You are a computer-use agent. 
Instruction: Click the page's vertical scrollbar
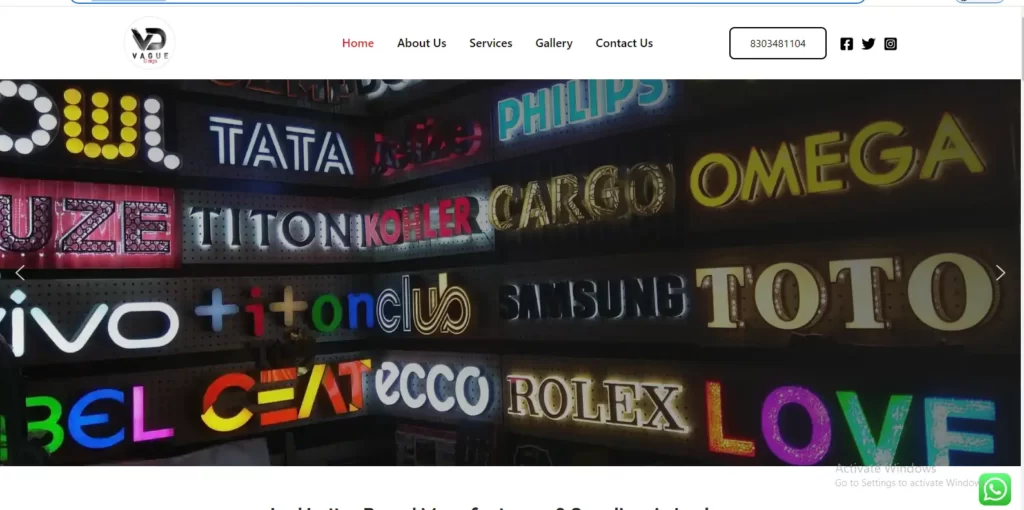(1018, 250)
